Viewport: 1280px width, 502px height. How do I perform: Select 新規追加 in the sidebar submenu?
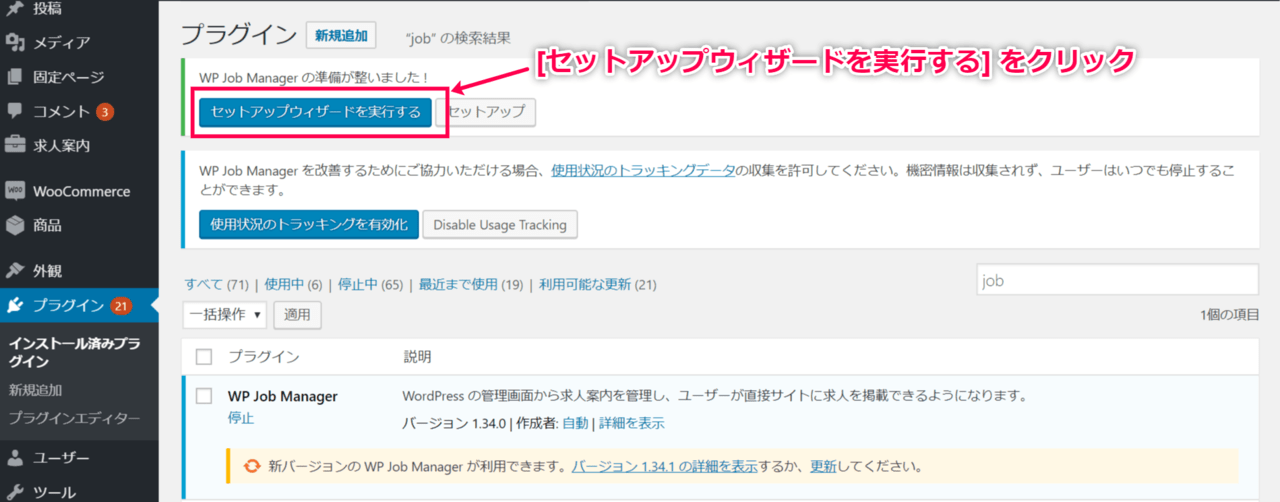pyautogui.click(x=35, y=390)
